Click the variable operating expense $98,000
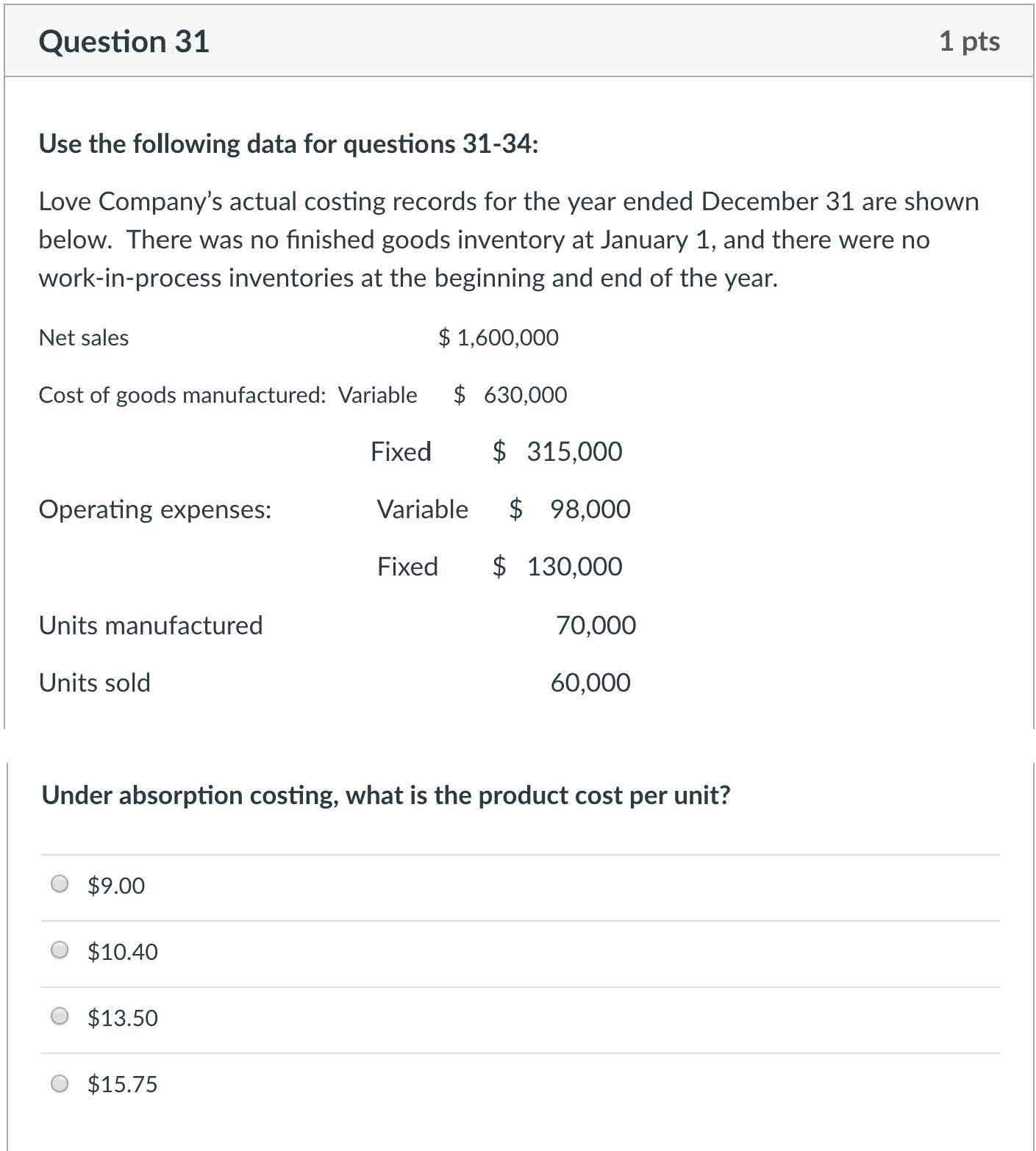 coord(570,509)
